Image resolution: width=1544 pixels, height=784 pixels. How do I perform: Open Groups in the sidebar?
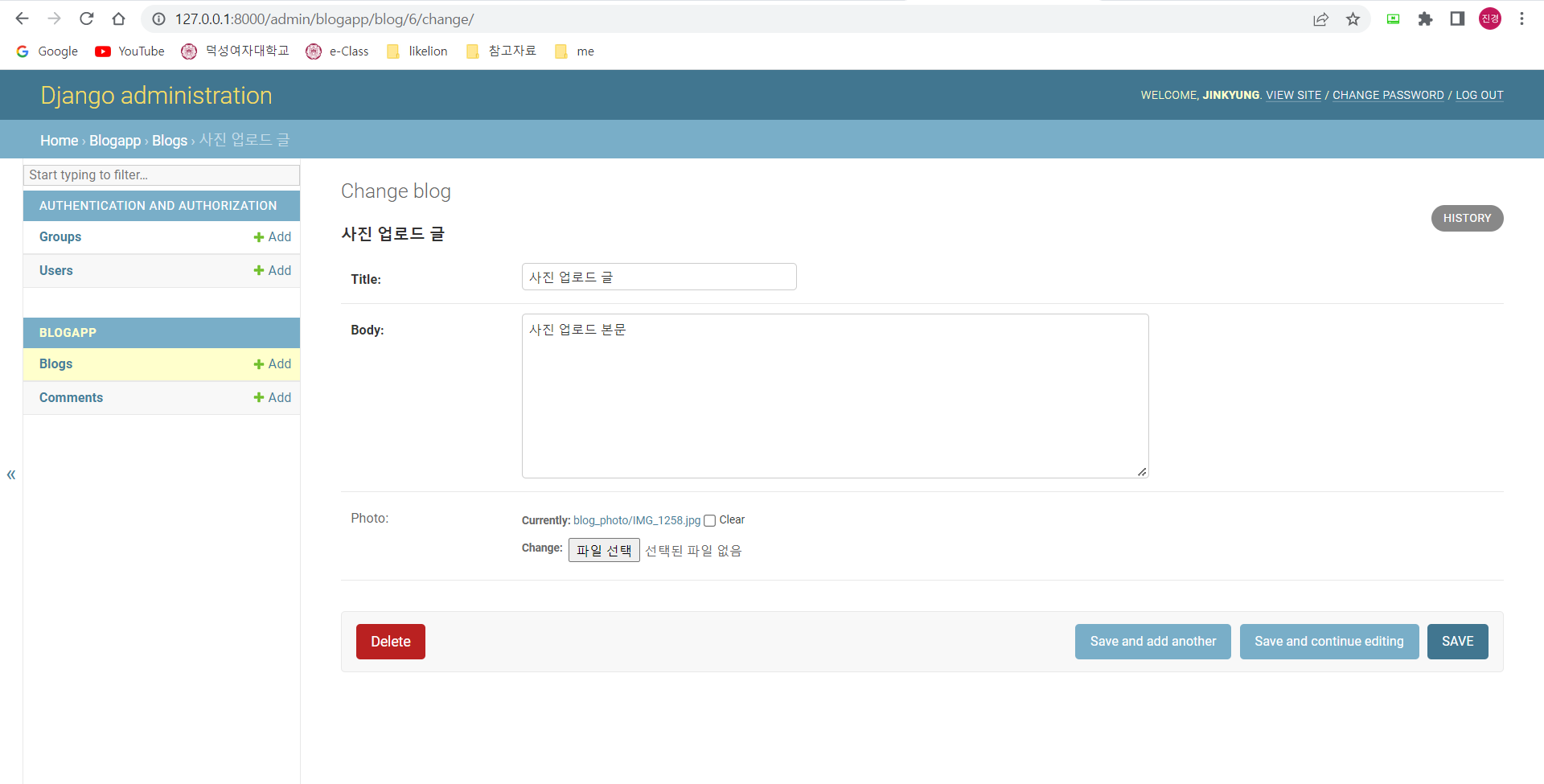click(x=60, y=237)
